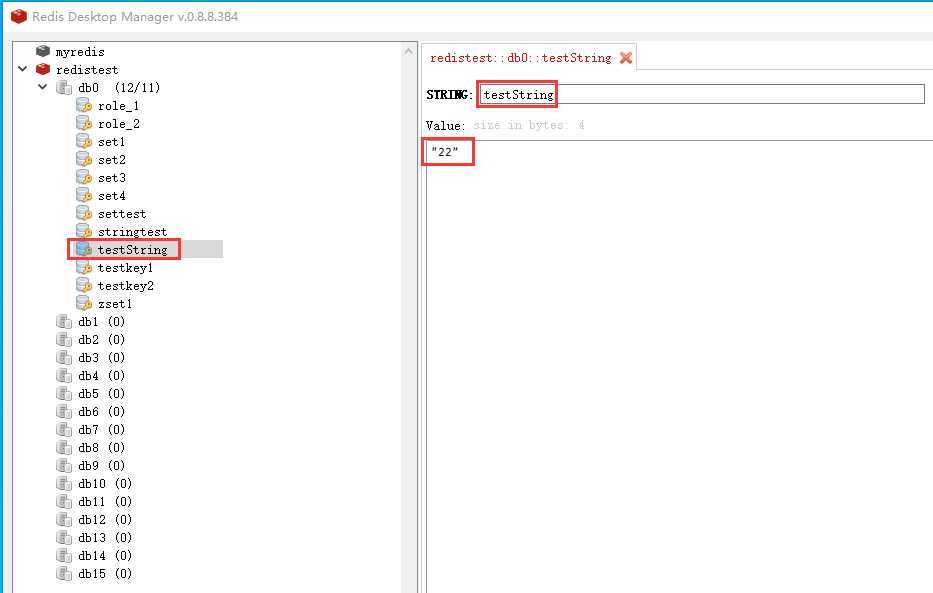This screenshot has width=933, height=593.
Task: Click the key icon beside set1
Action: [x=84, y=142]
